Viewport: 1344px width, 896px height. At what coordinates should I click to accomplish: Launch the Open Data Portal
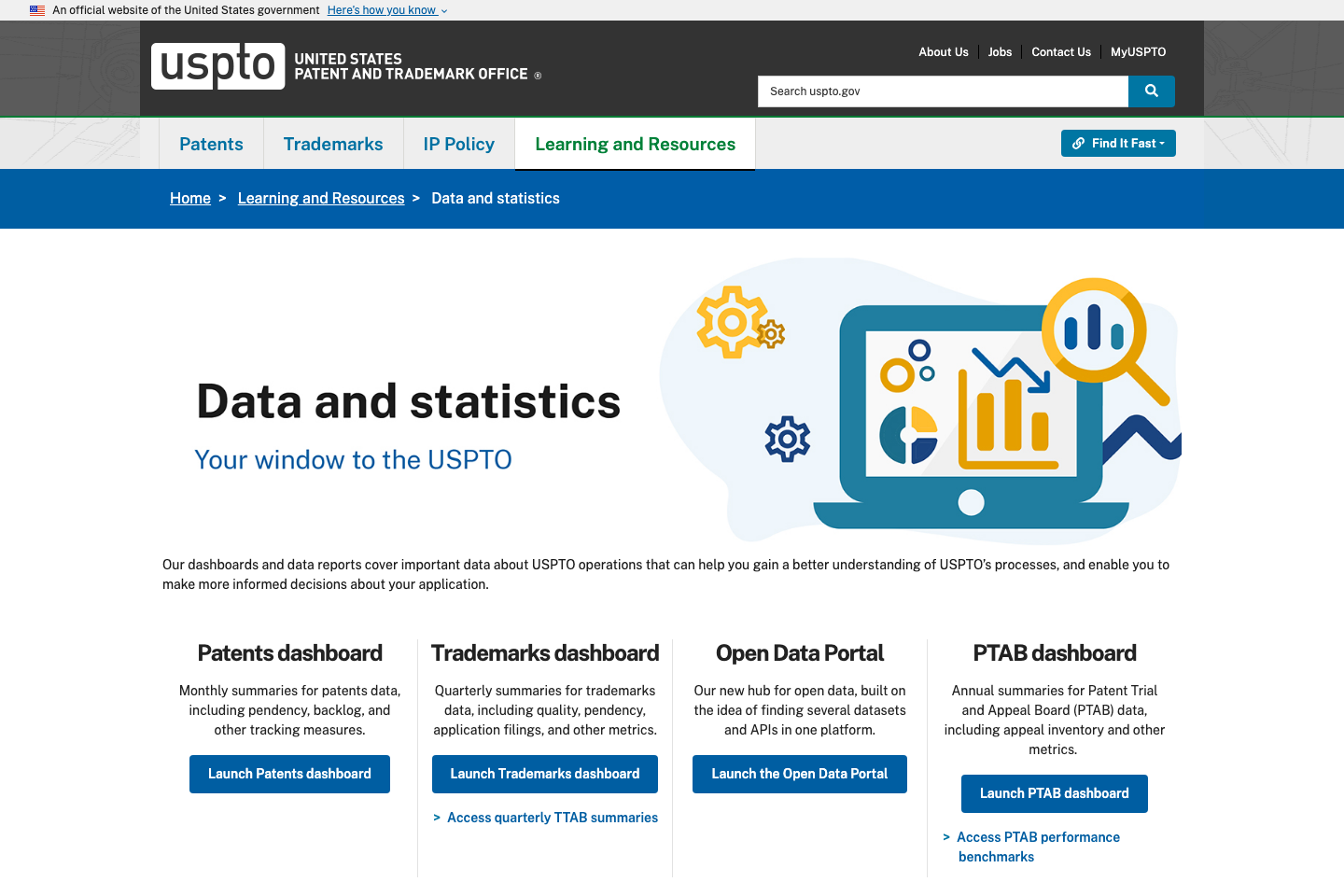coord(799,774)
